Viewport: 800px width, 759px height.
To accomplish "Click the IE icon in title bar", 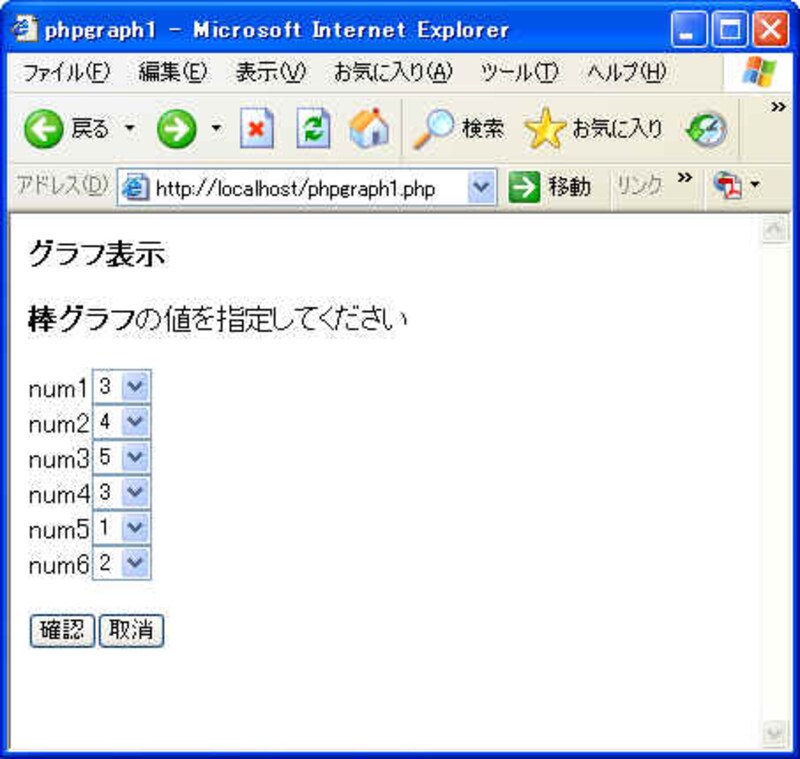I will coord(24,30).
